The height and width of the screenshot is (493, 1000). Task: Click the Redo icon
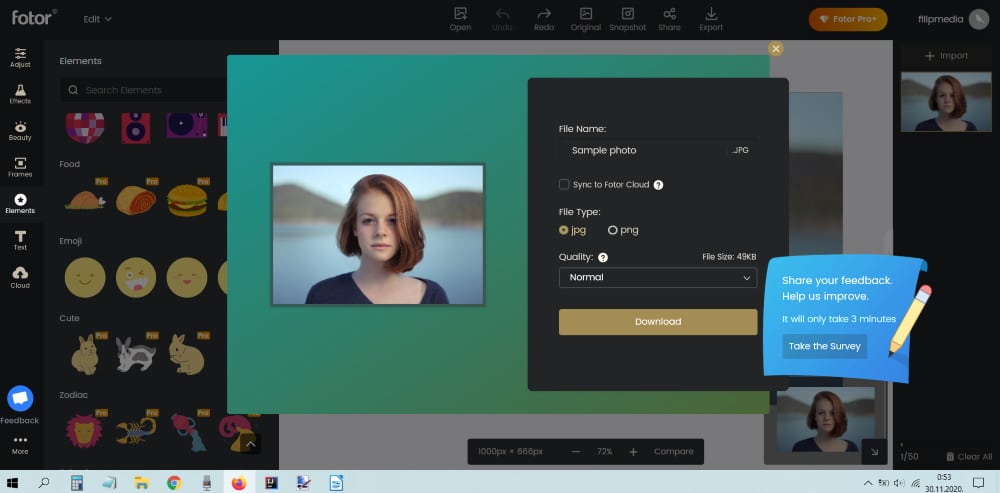[544, 18]
